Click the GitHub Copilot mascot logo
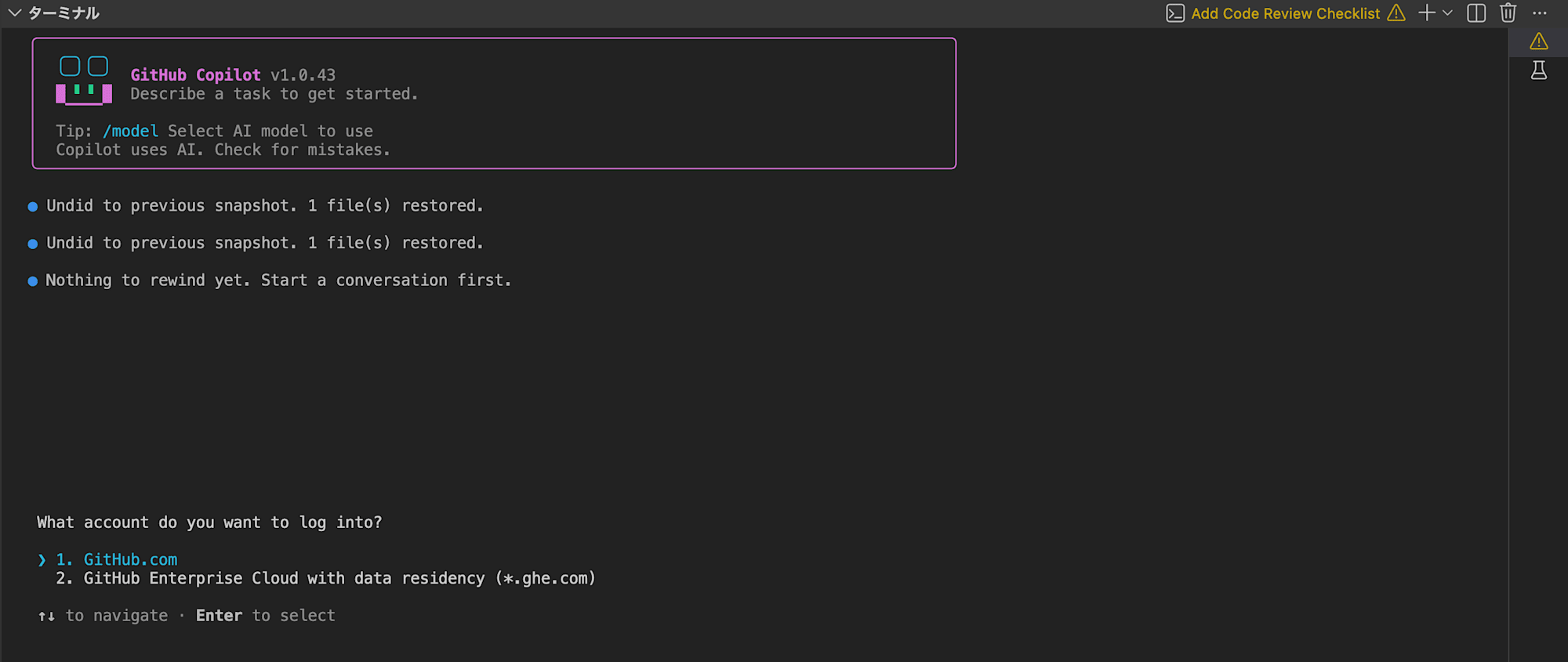The image size is (1568, 662). pyautogui.click(x=84, y=80)
